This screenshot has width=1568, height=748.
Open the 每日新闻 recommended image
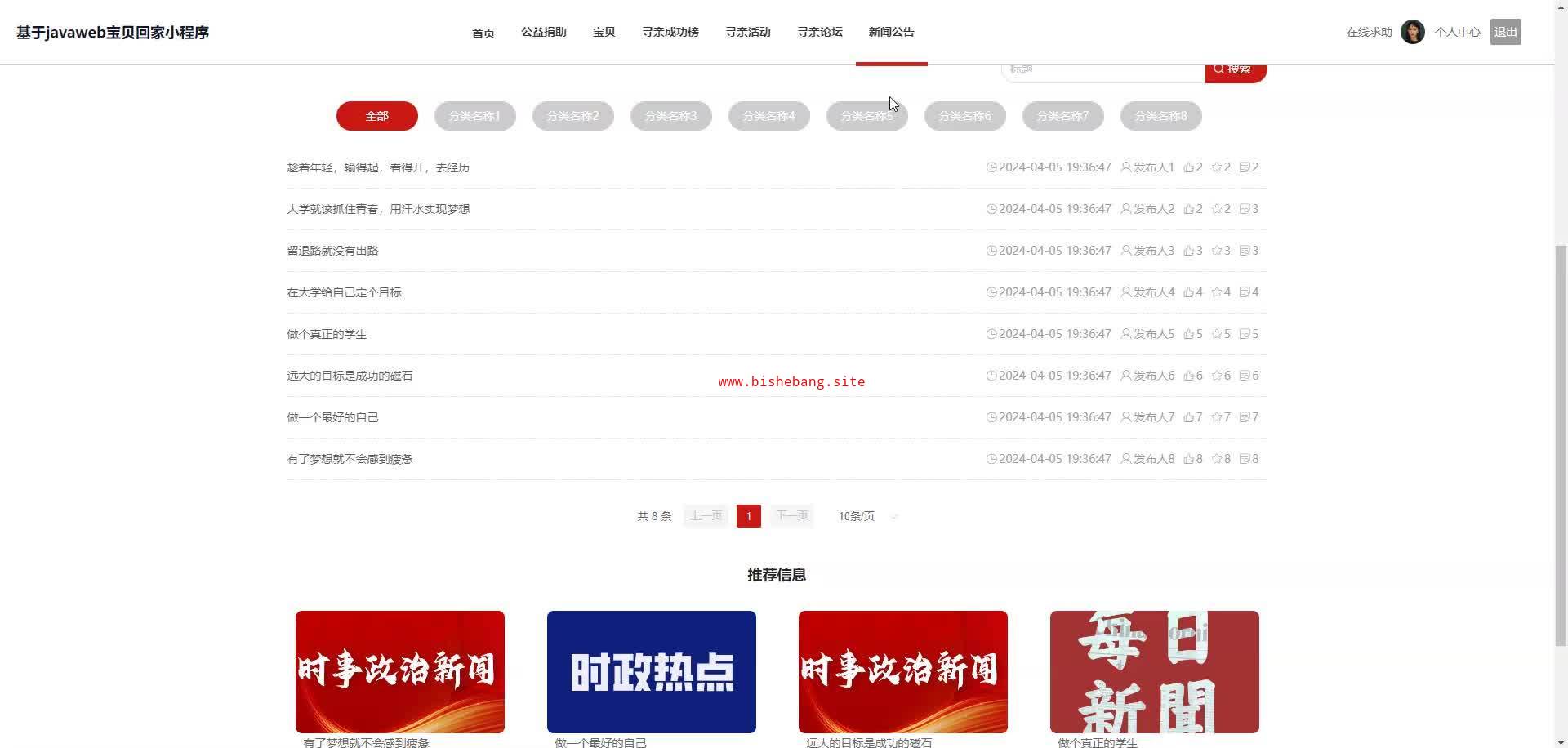(x=1155, y=672)
